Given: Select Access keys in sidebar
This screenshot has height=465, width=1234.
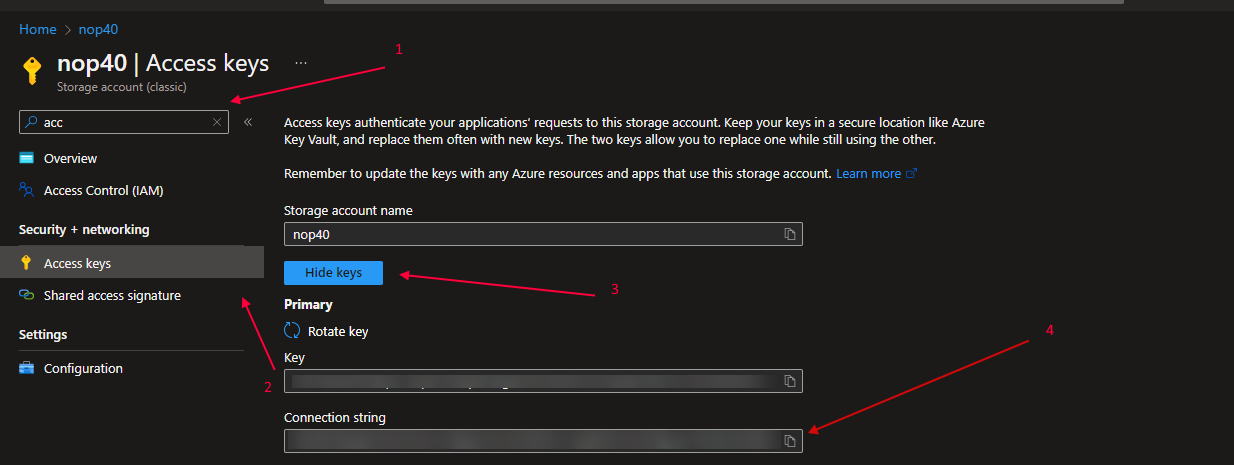Looking at the screenshot, I should click(x=131, y=263).
